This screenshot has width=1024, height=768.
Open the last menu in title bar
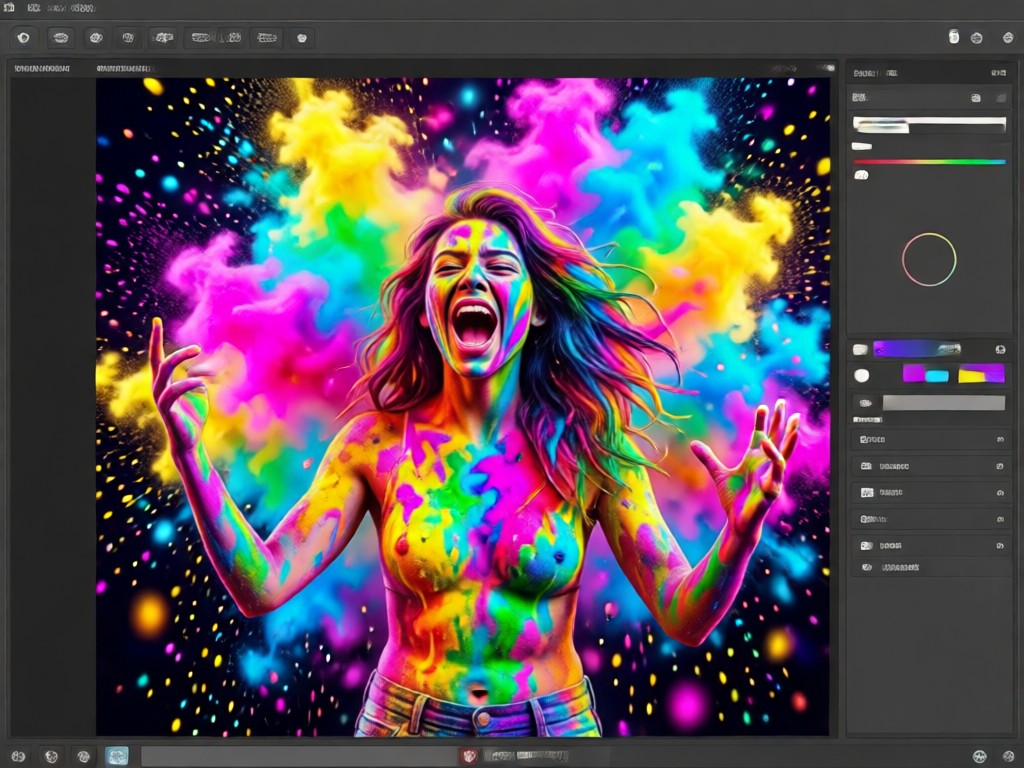click(82, 8)
